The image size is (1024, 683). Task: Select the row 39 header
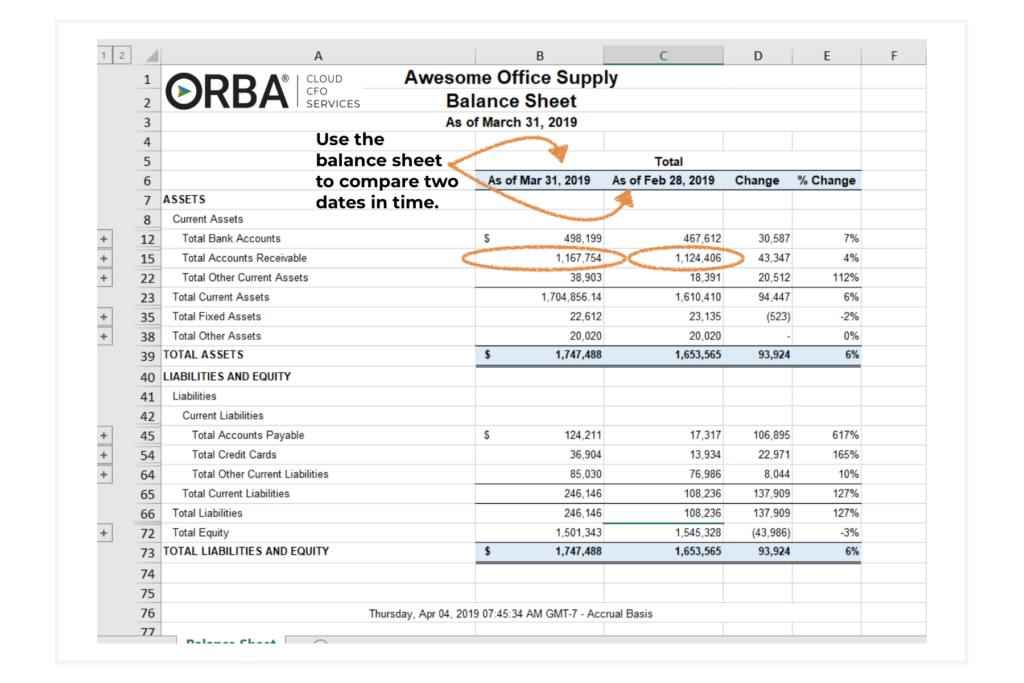click(147, 356)
